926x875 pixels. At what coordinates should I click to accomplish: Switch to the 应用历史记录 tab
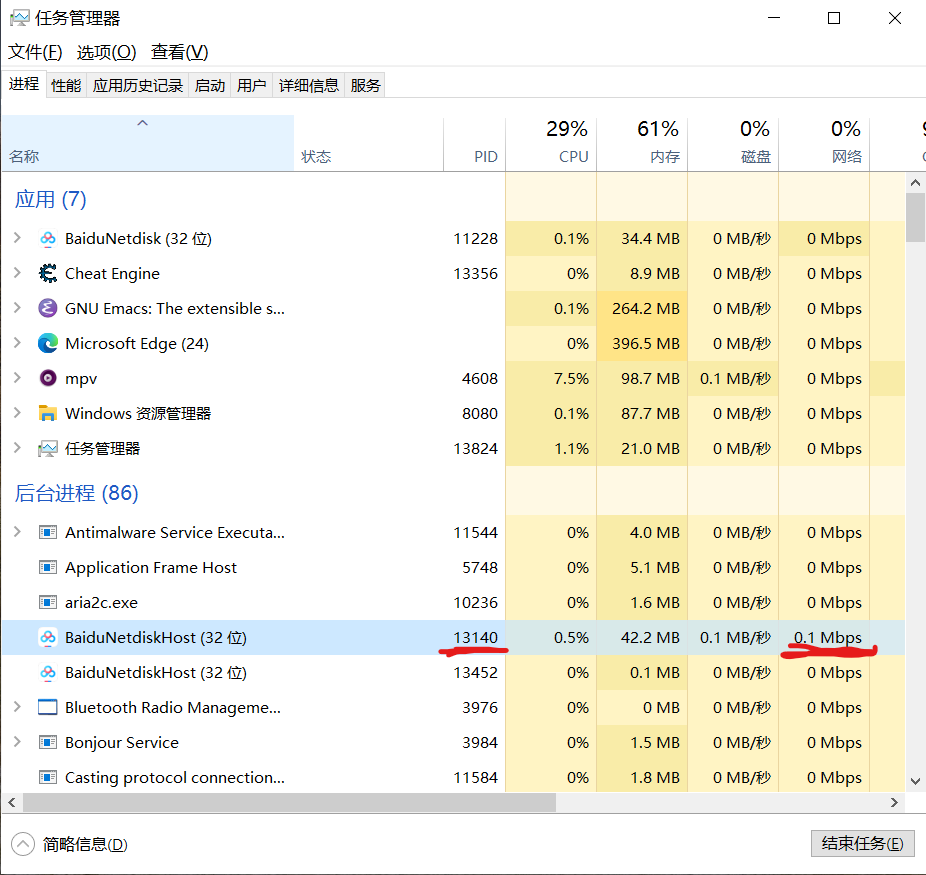(138, 86)
